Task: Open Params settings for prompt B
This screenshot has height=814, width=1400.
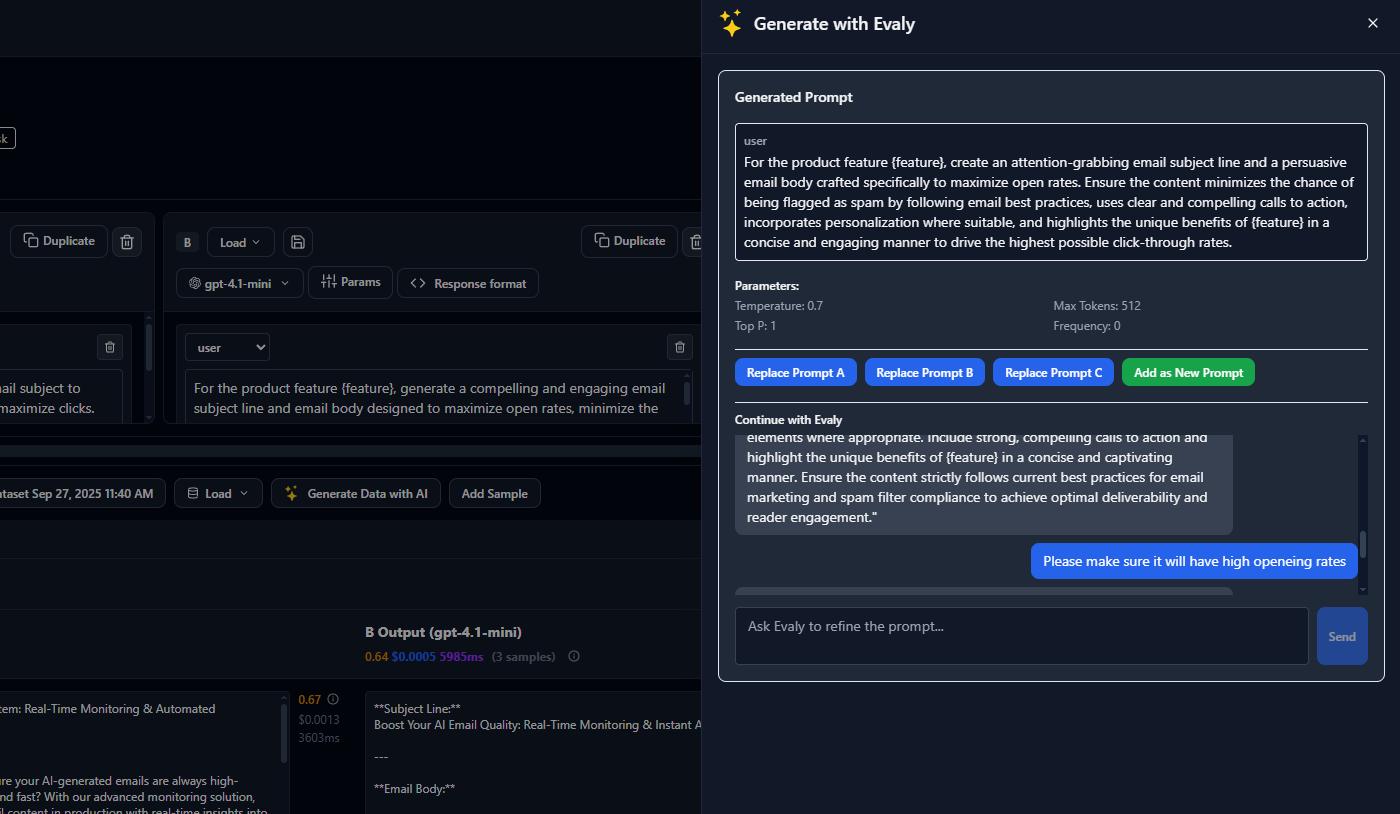Action: [x=350, y=283]
